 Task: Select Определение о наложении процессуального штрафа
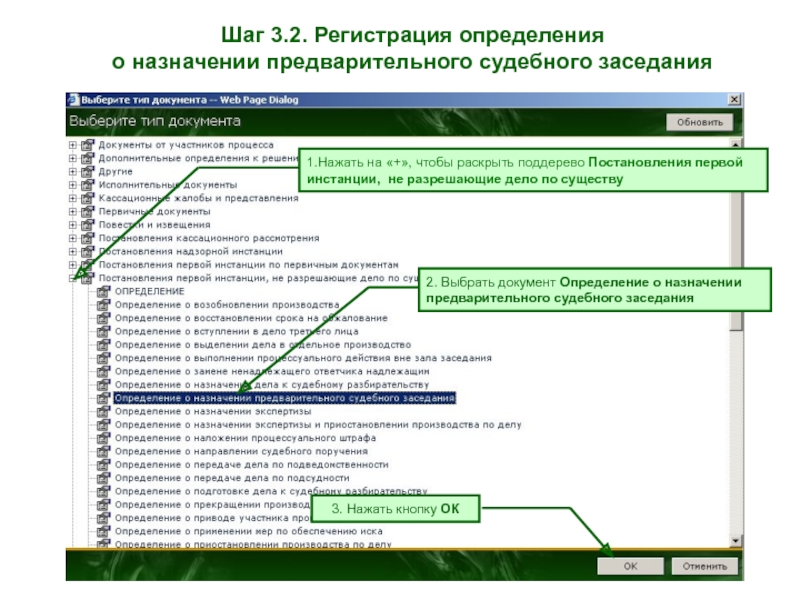[245, 438]
